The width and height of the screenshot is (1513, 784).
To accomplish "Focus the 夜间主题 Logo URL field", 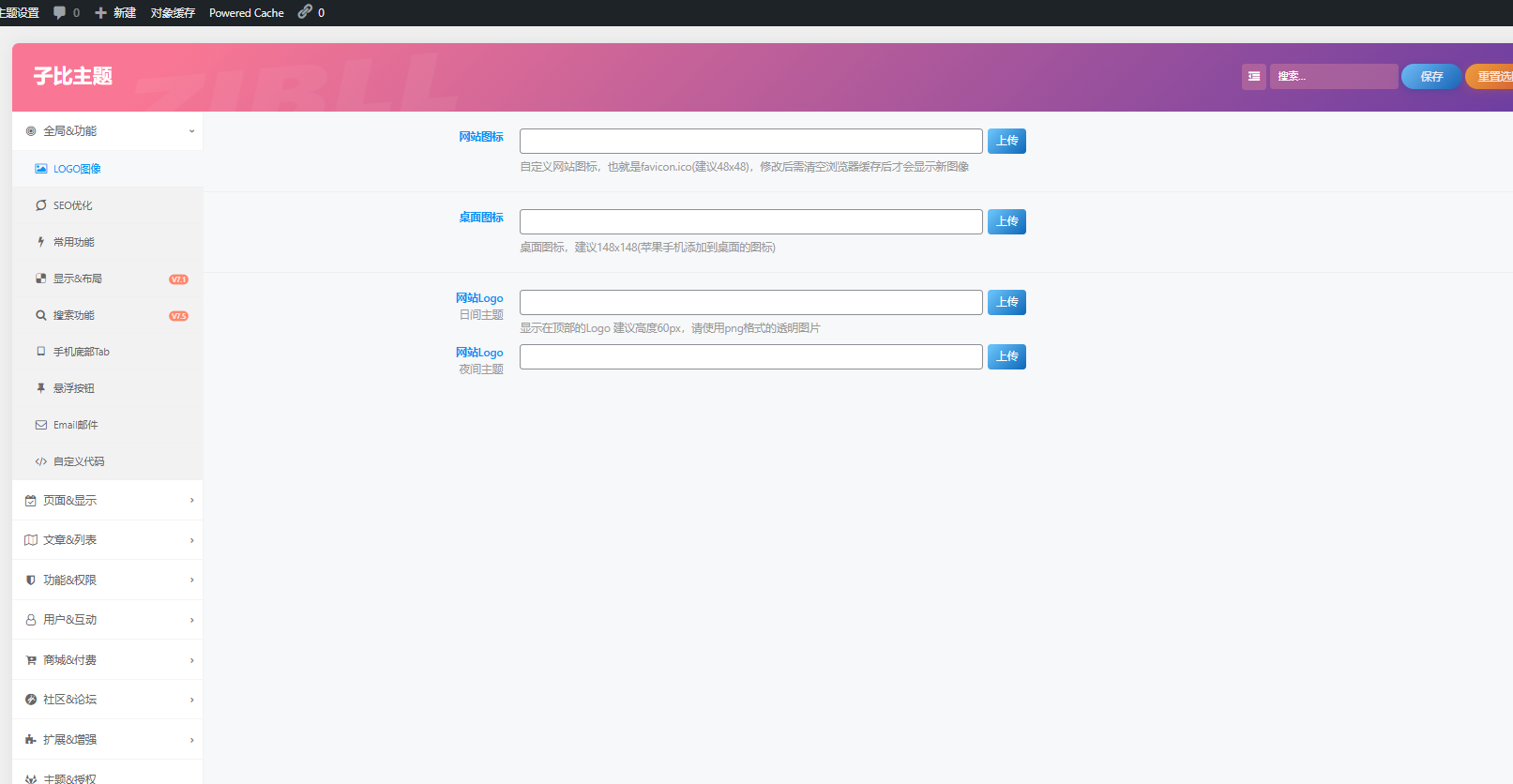I will 751,356.
